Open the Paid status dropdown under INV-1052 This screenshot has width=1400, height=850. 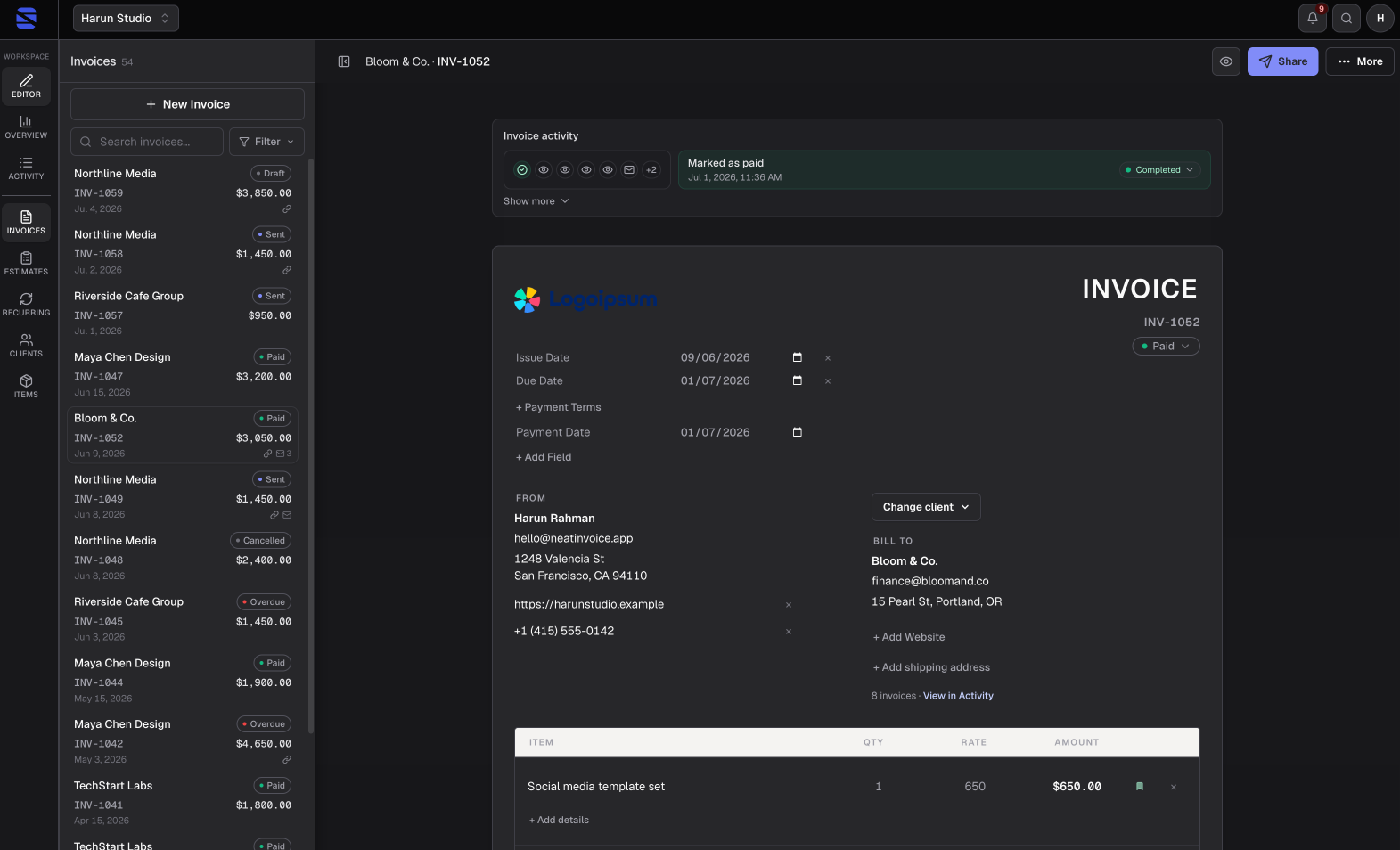pos(1166,347)
